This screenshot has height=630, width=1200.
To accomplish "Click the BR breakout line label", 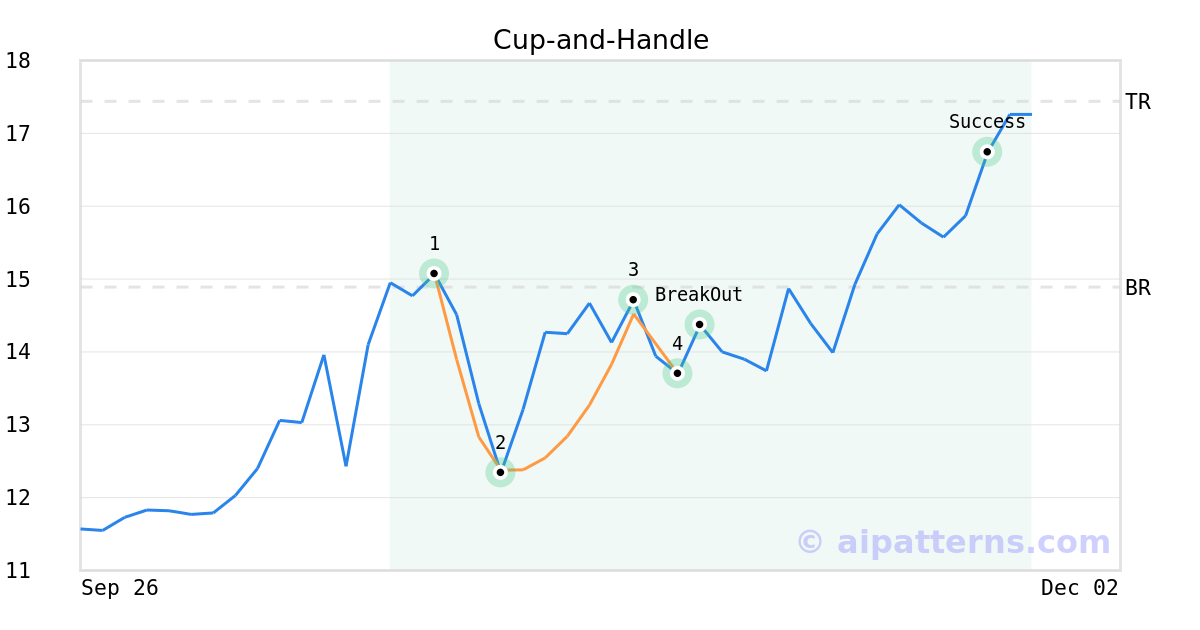I will tap(1138, 288).
